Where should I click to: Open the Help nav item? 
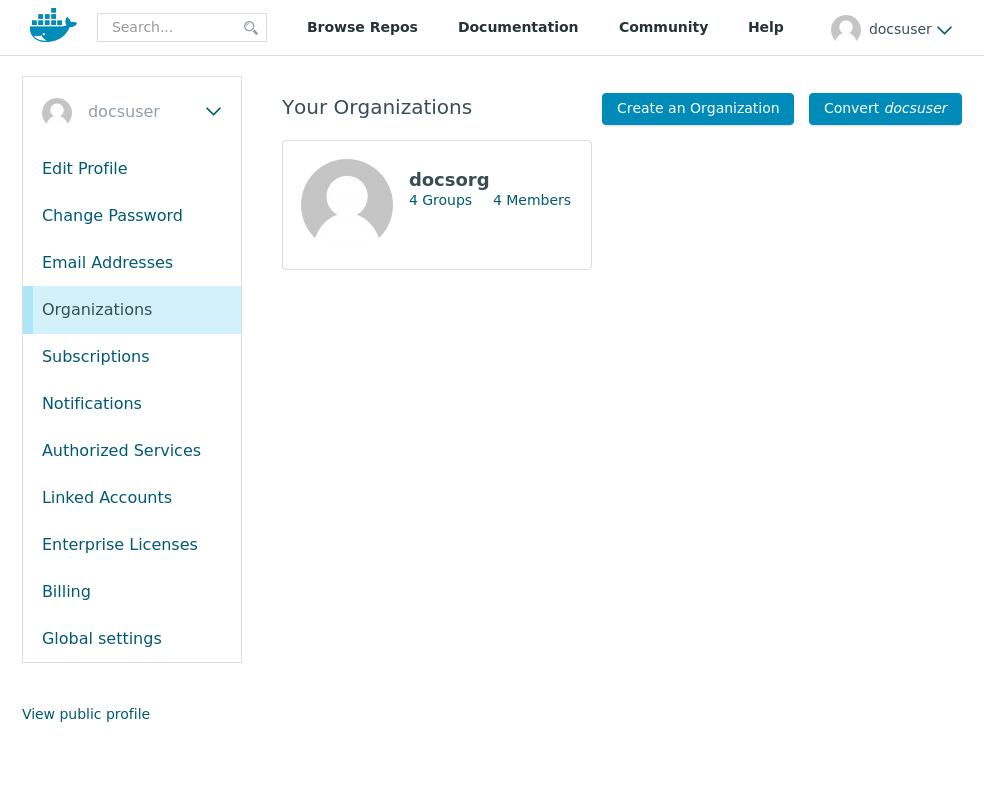point(766,28)
